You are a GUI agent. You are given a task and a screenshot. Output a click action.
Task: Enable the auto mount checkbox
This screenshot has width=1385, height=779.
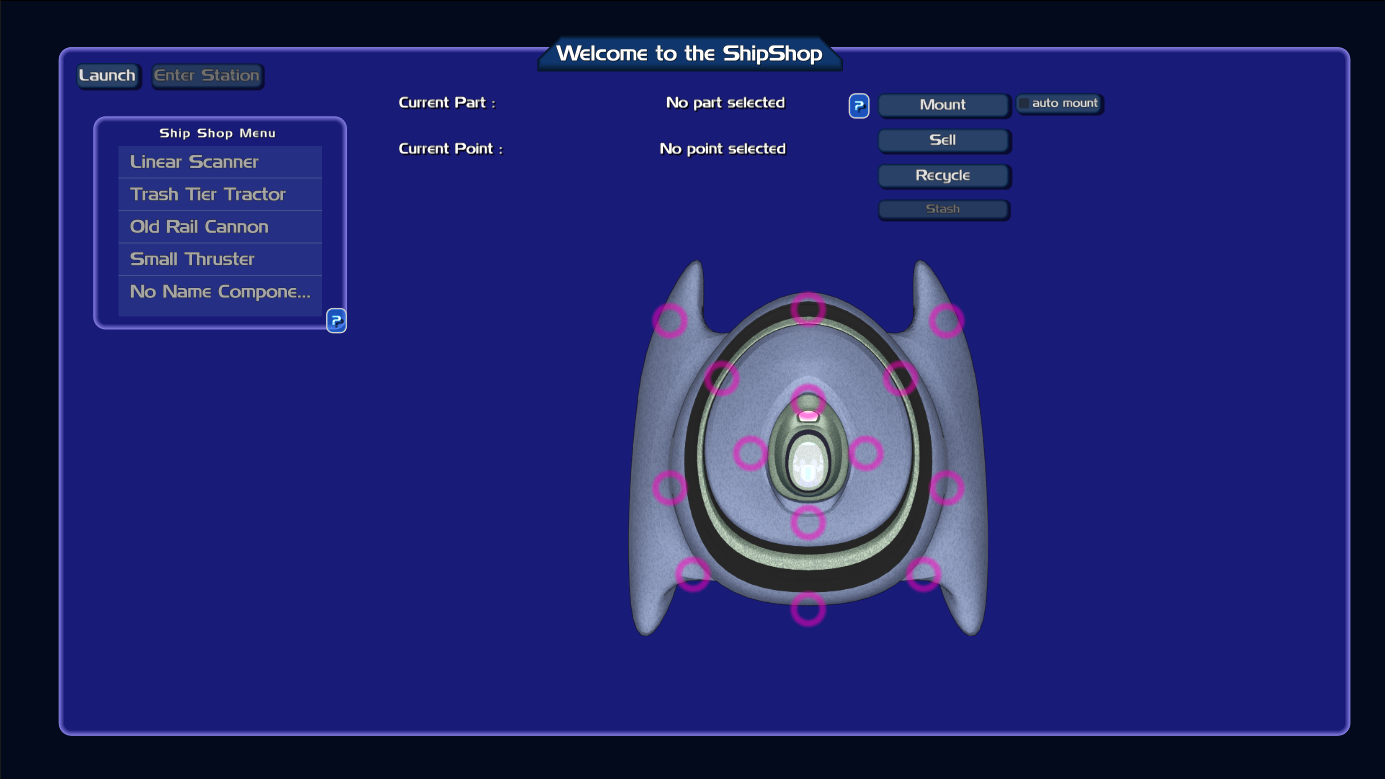[1024, 104]
